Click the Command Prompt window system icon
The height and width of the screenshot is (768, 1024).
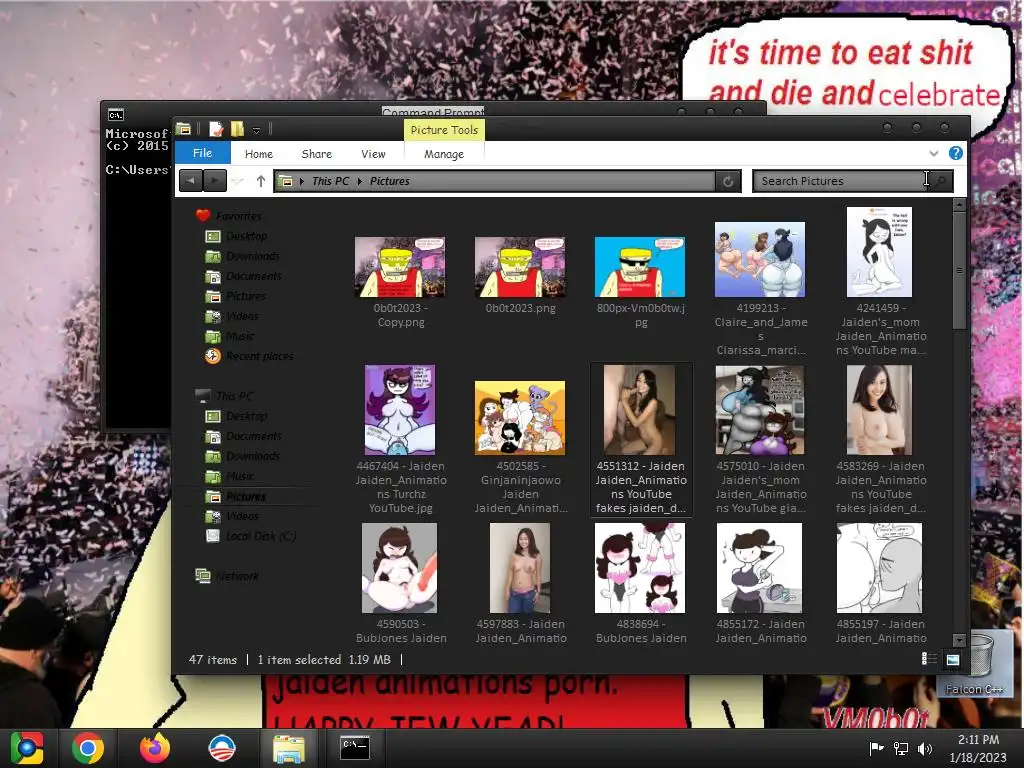pos(116,115)
